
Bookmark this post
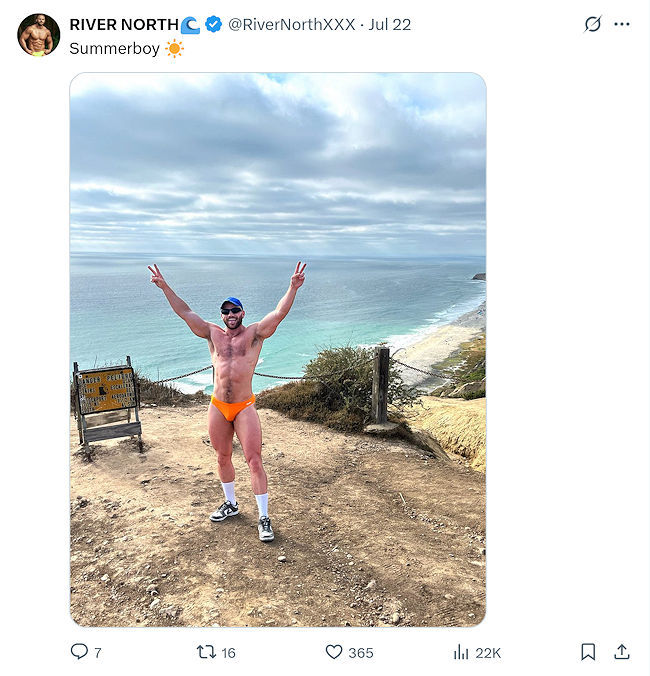[x=588, y=652]
